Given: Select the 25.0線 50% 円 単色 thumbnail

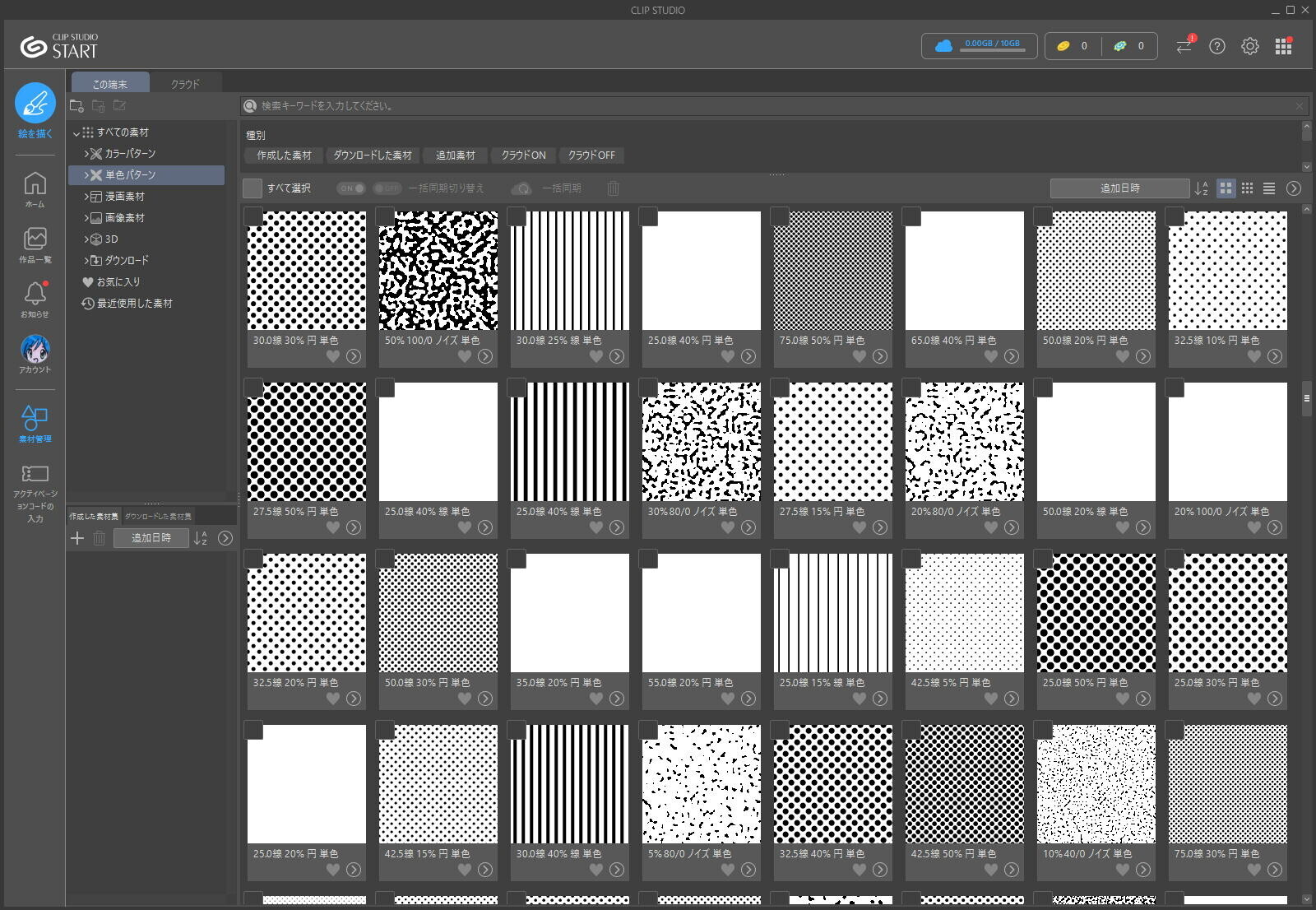Looking at the screenshot, I should [x=1096, y=613].
